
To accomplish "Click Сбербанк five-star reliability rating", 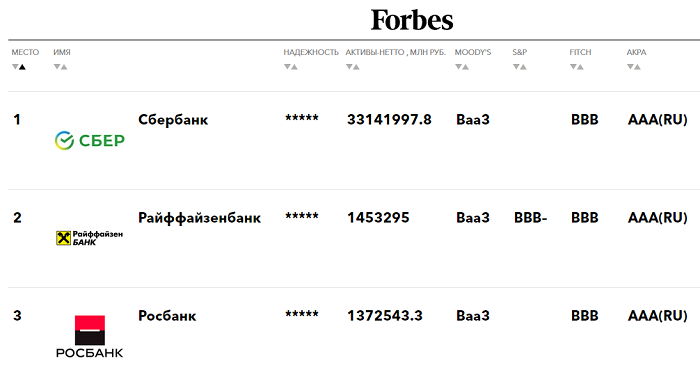I will 302,118.
